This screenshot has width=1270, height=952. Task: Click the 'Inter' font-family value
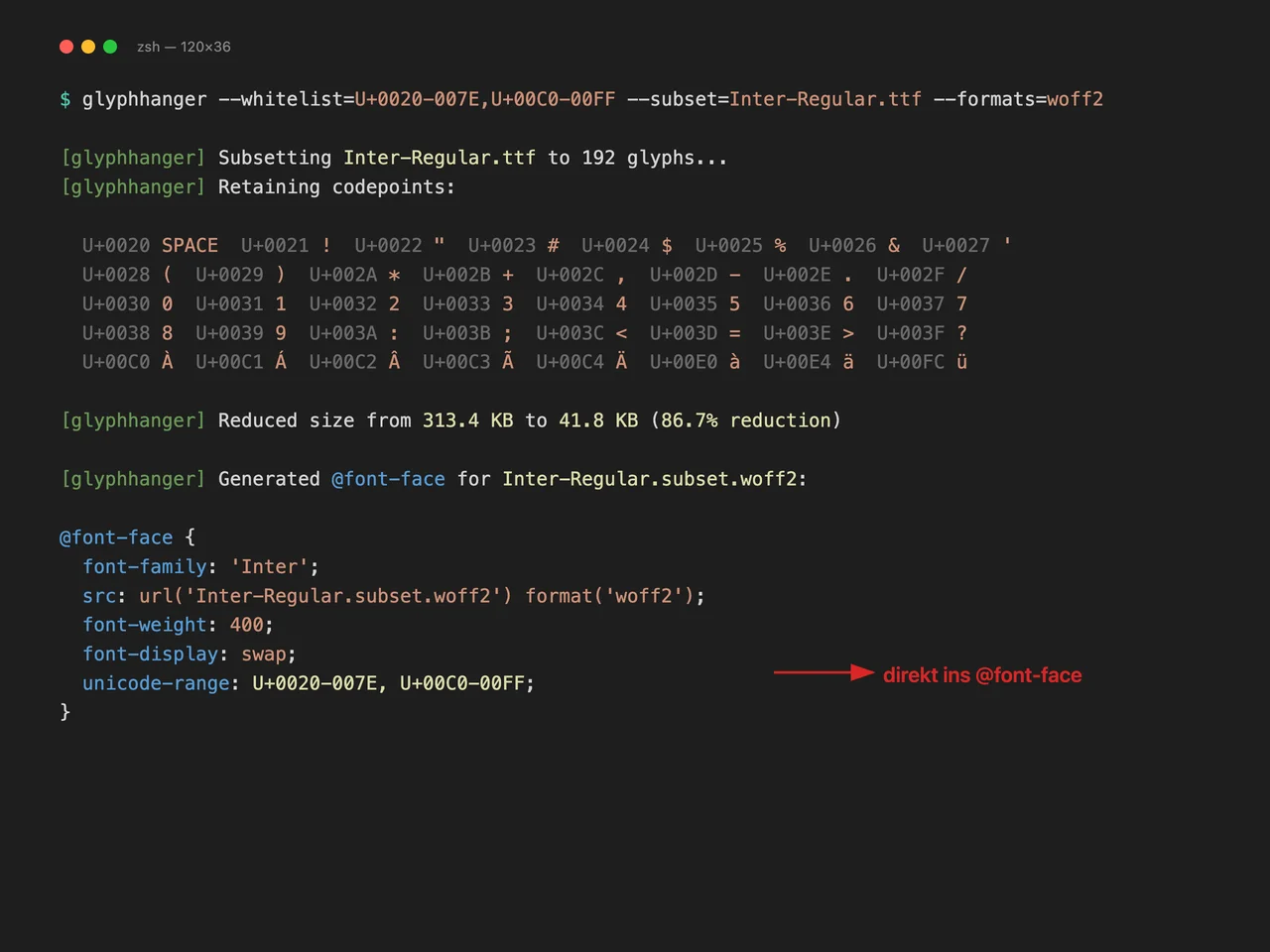pyautogui.click(x=270, y=566)
